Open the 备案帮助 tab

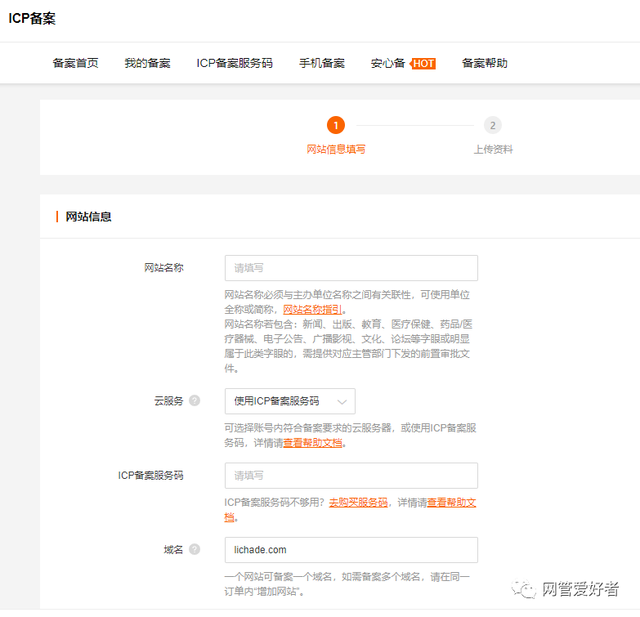pos(484,63)
